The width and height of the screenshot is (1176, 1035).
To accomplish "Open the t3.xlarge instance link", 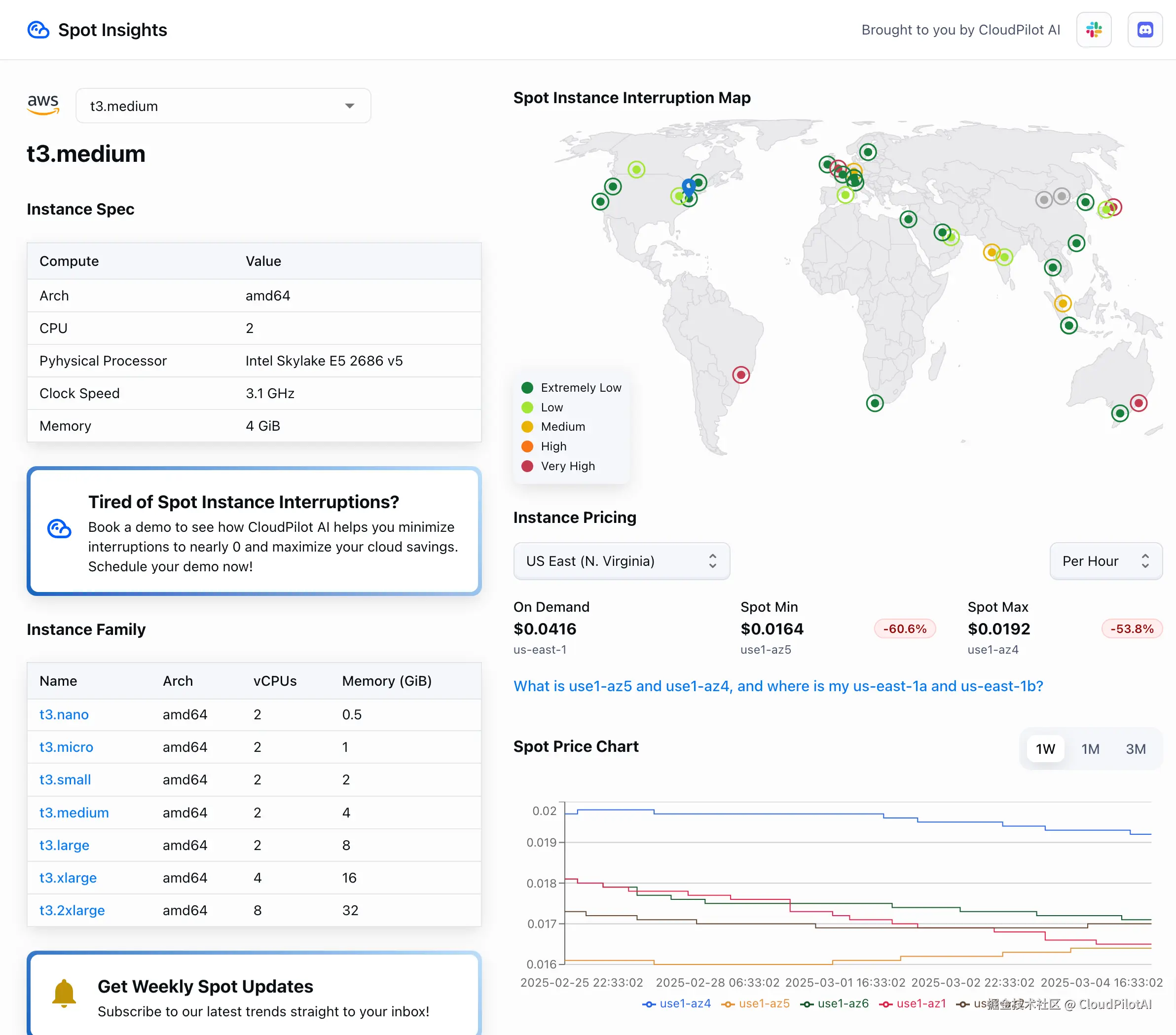I will tap(68, 877).
